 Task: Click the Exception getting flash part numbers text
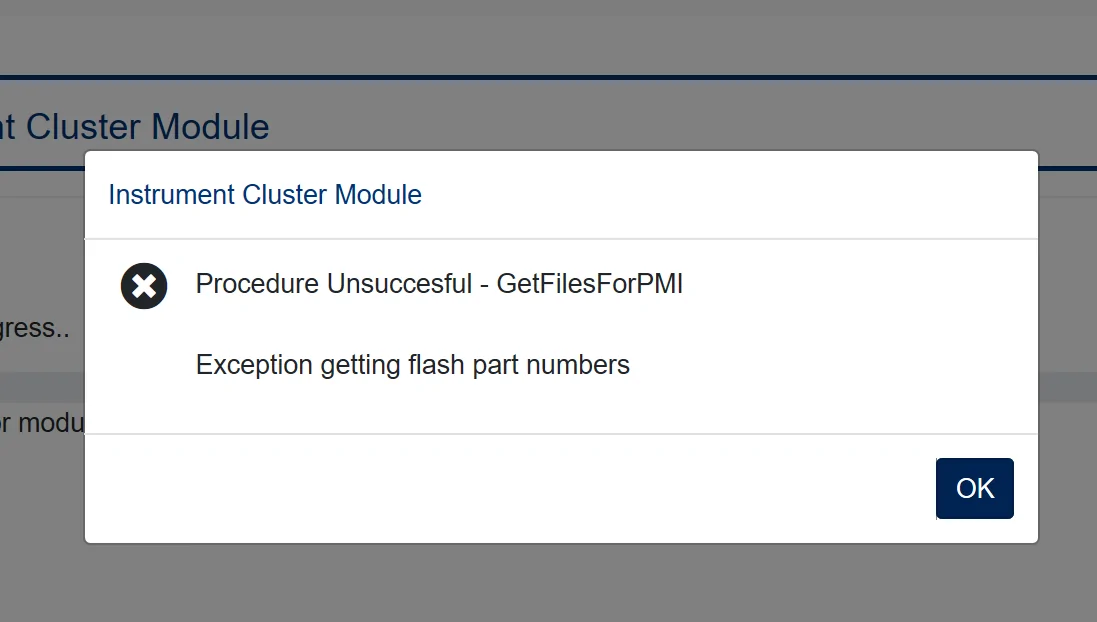[413, 365]
